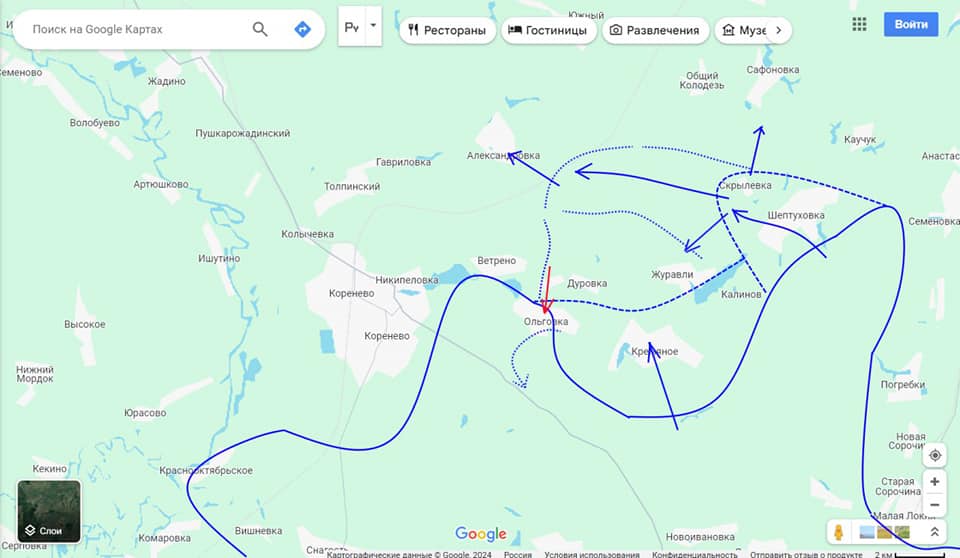Open Street View pegman
Screen dimensions: 960x558
[x=839, y=532]
